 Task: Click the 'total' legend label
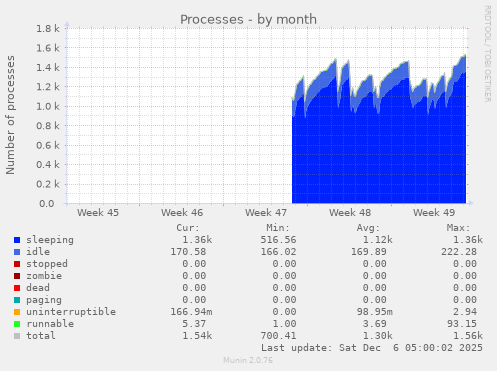pos(41,336)
